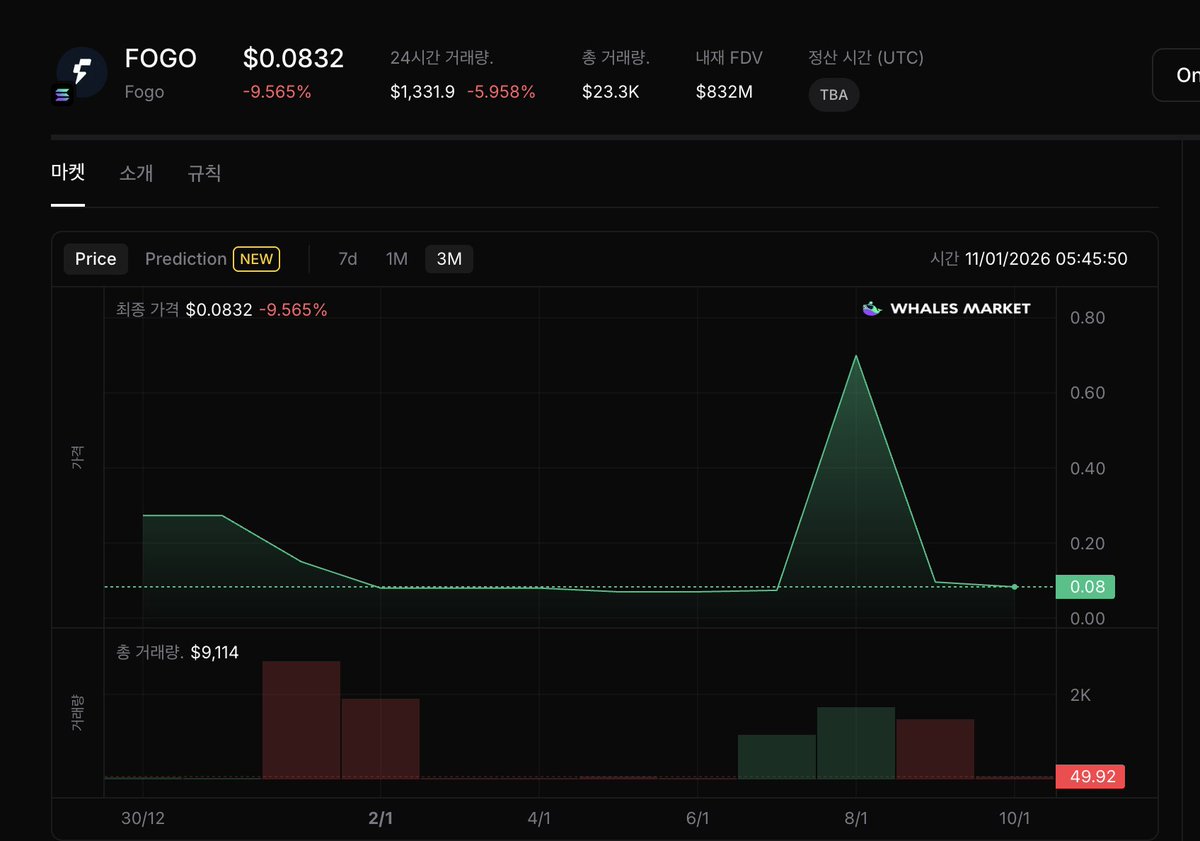Select the Price chart view

(x=95, y=258)
